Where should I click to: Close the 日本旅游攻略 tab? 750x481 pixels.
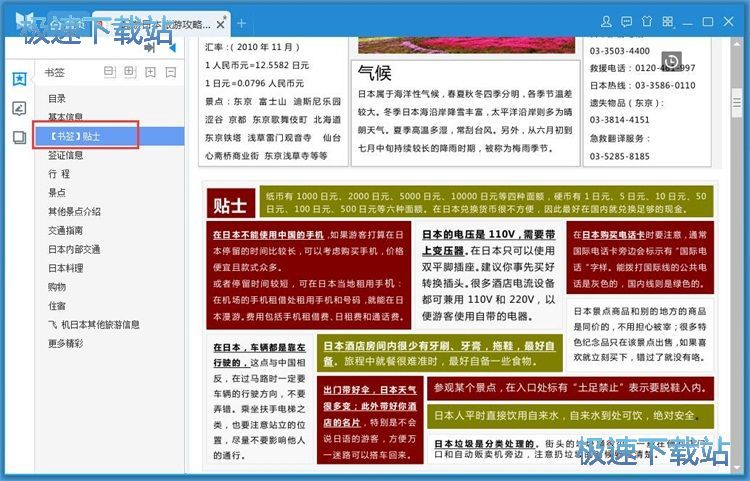[221, 24]
